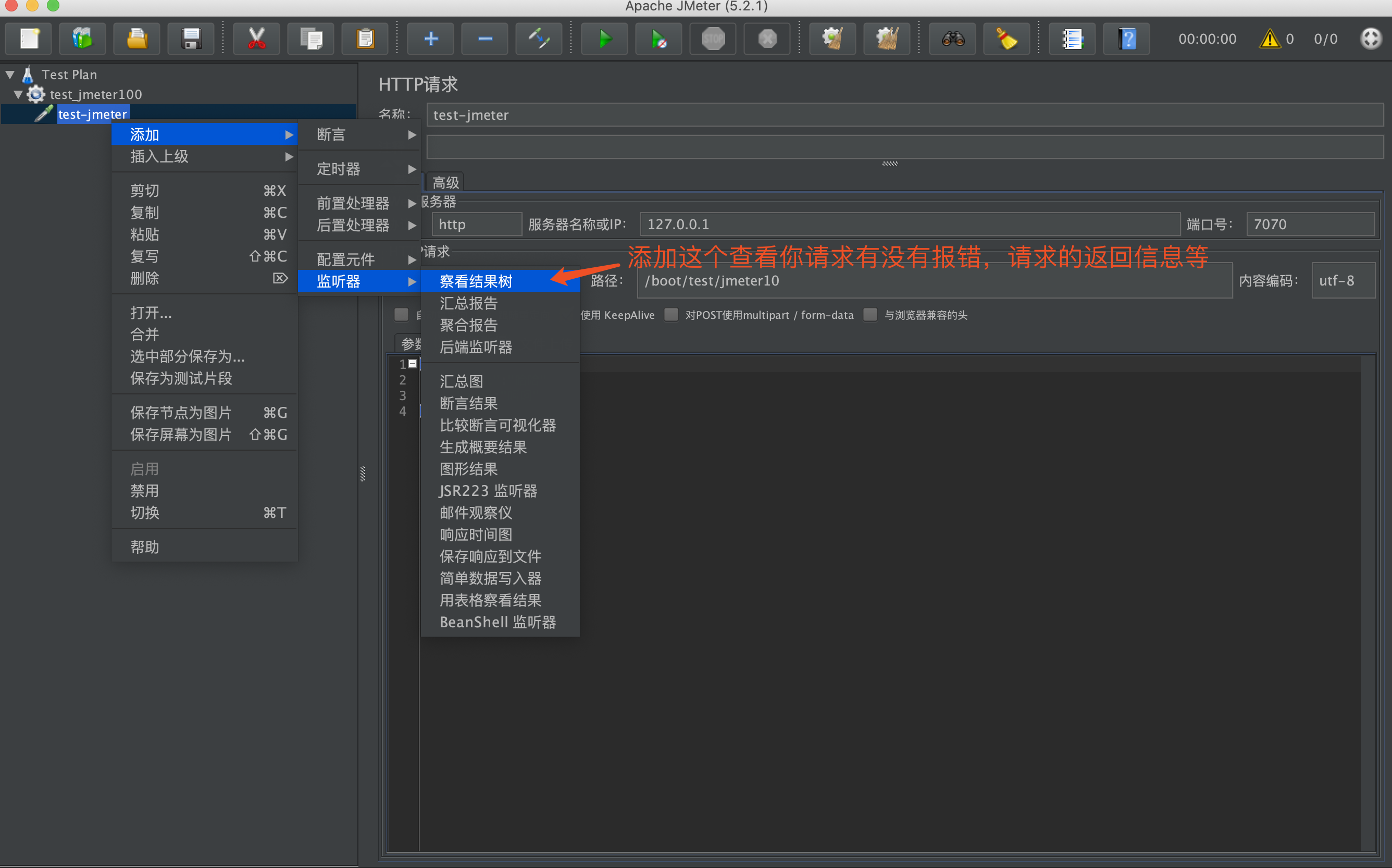Open the Templates icon in toolbar
Screen dimensions: 1392x868
(x=82, y=39)
